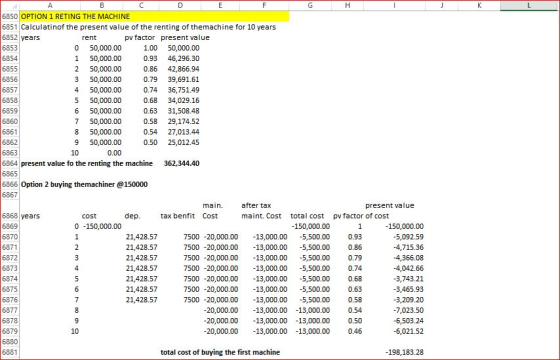Click the 'Calculatinof the present value' description cell
The image size is (560, 360).
coord(148,27)
